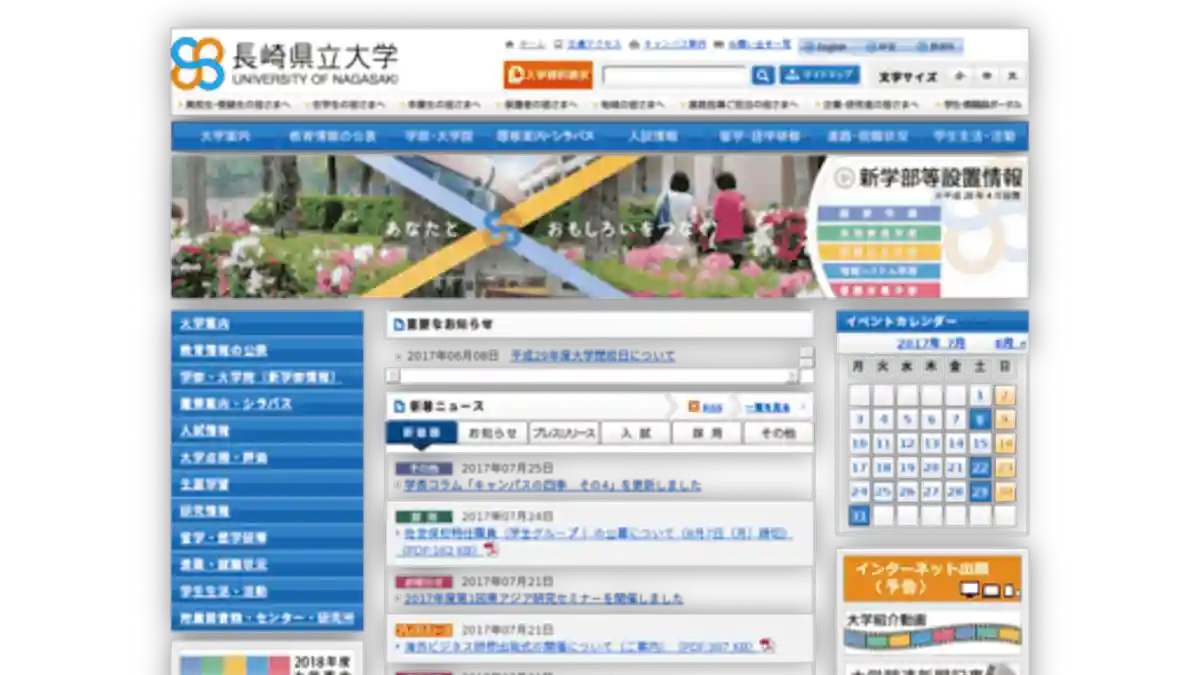The image size is (1200, 675).
Task: Open the RSS feed icon
Action: coord(693,406)
